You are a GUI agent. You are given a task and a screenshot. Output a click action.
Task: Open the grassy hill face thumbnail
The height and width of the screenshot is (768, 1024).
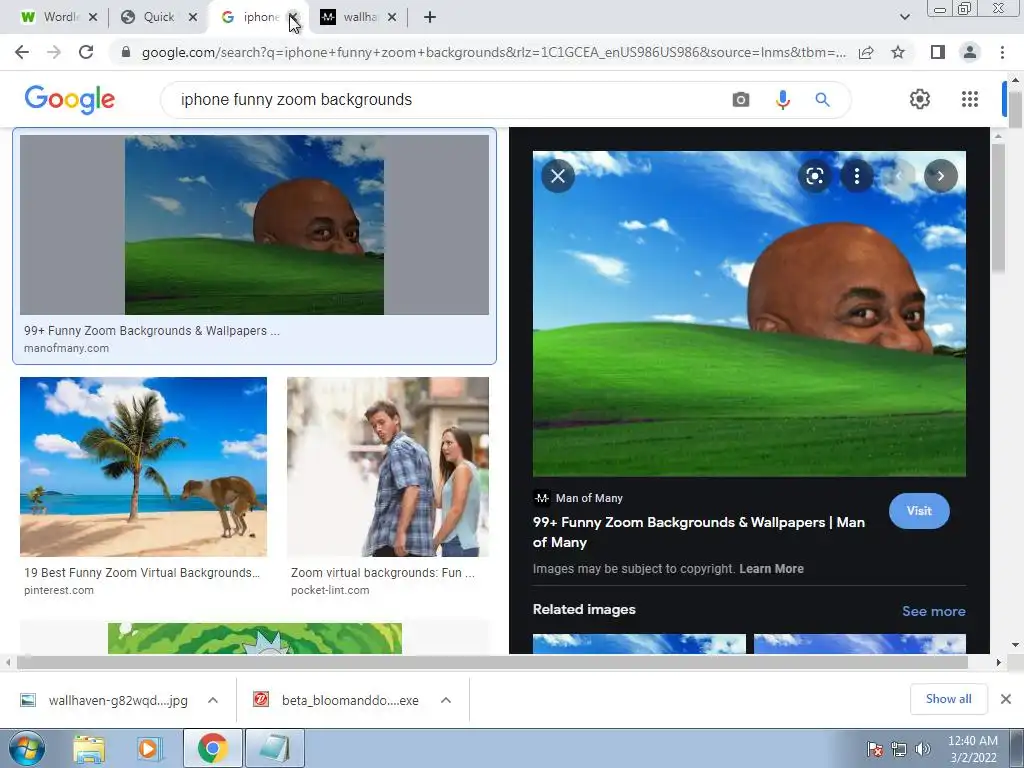pyautogui.click(x=254, y=225)
